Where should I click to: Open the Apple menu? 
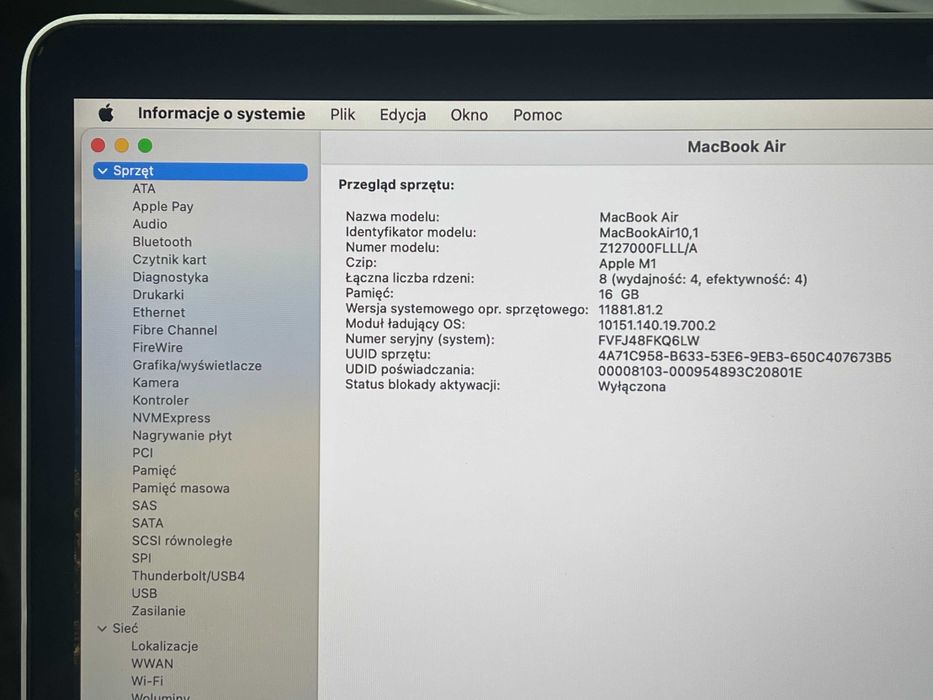(x=107, y=112)
